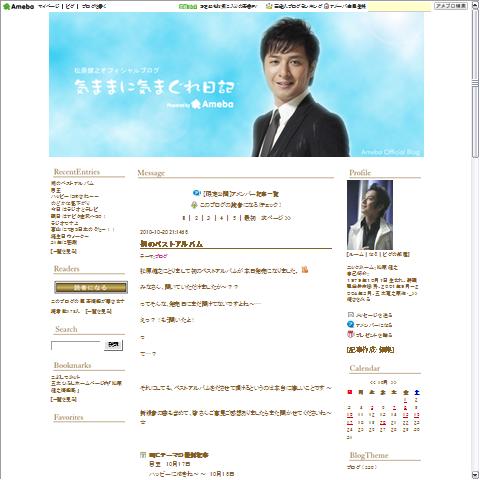Click the blog header banner image
Screen dimensions: 480x480
236,84
